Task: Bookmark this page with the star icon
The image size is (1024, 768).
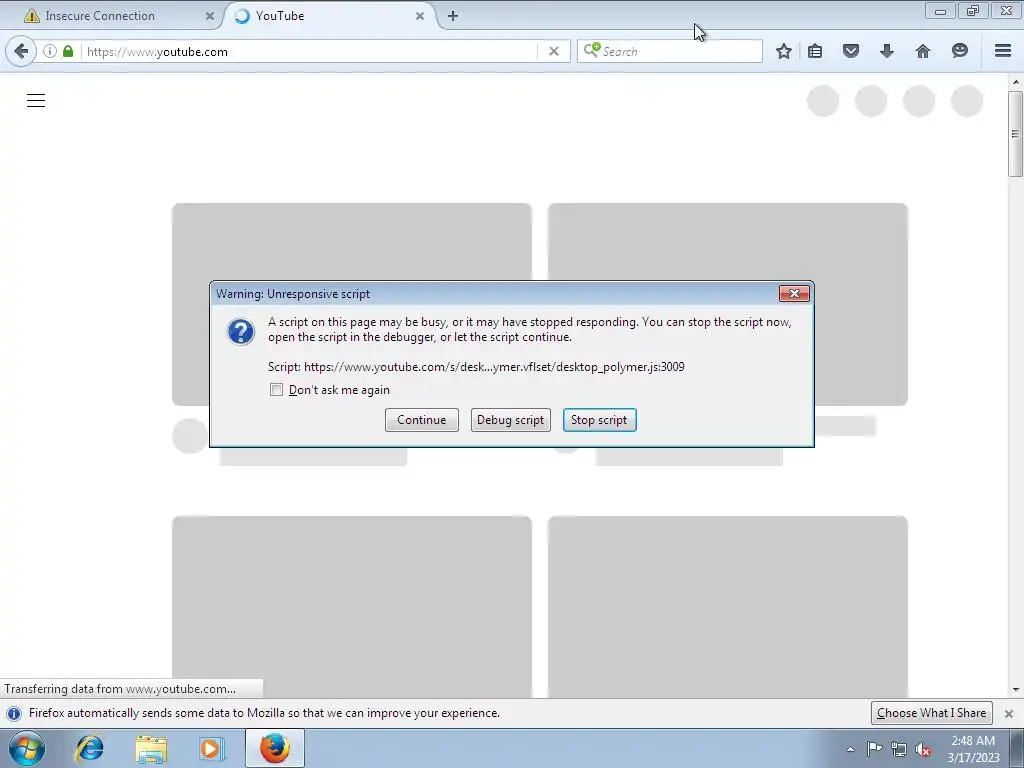Action: [784, 51]
